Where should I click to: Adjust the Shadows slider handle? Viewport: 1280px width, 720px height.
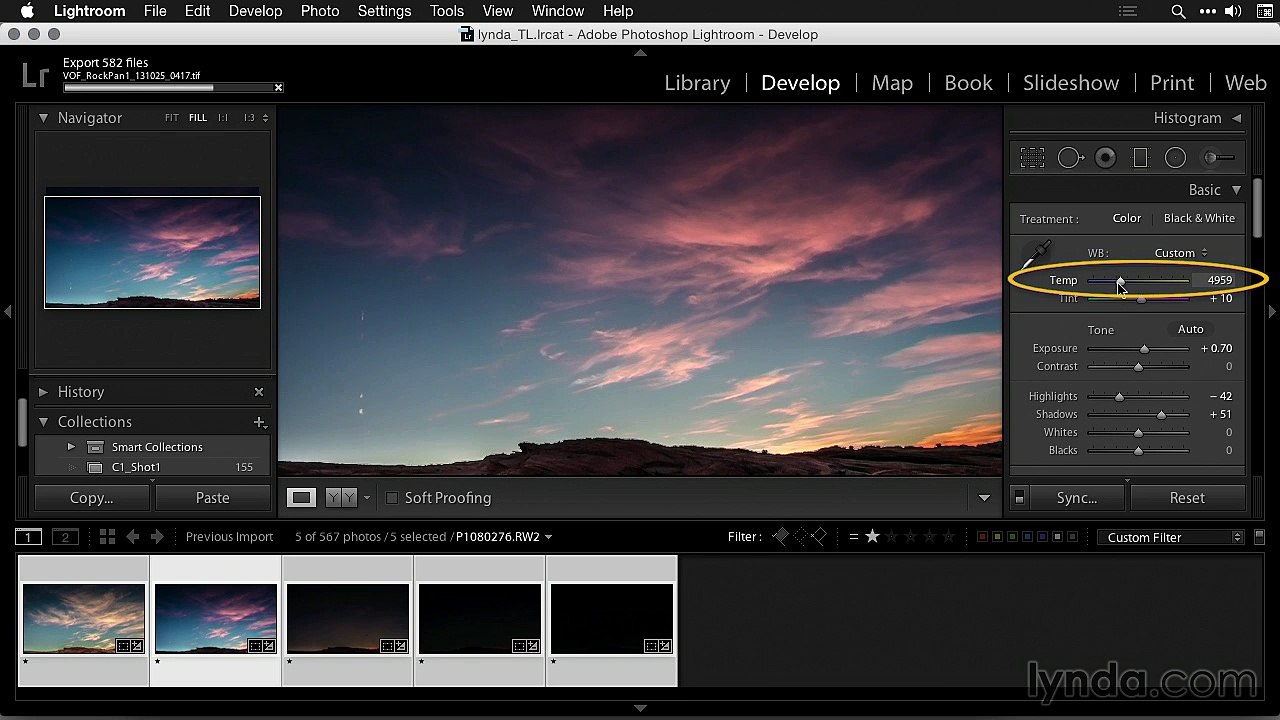1161,415
